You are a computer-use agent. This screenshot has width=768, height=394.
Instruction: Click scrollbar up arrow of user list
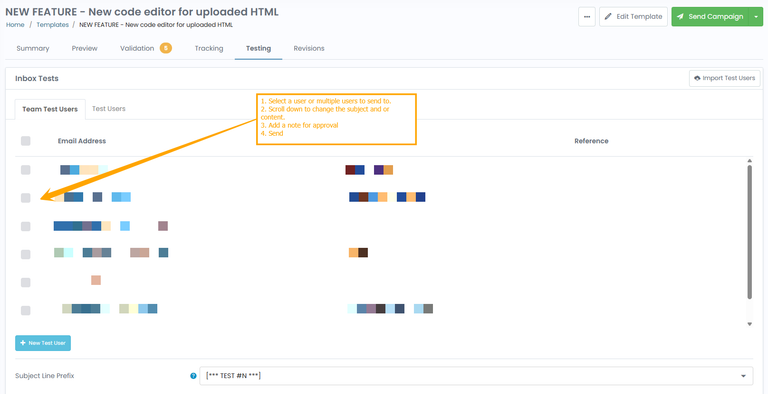pos(749,161)
